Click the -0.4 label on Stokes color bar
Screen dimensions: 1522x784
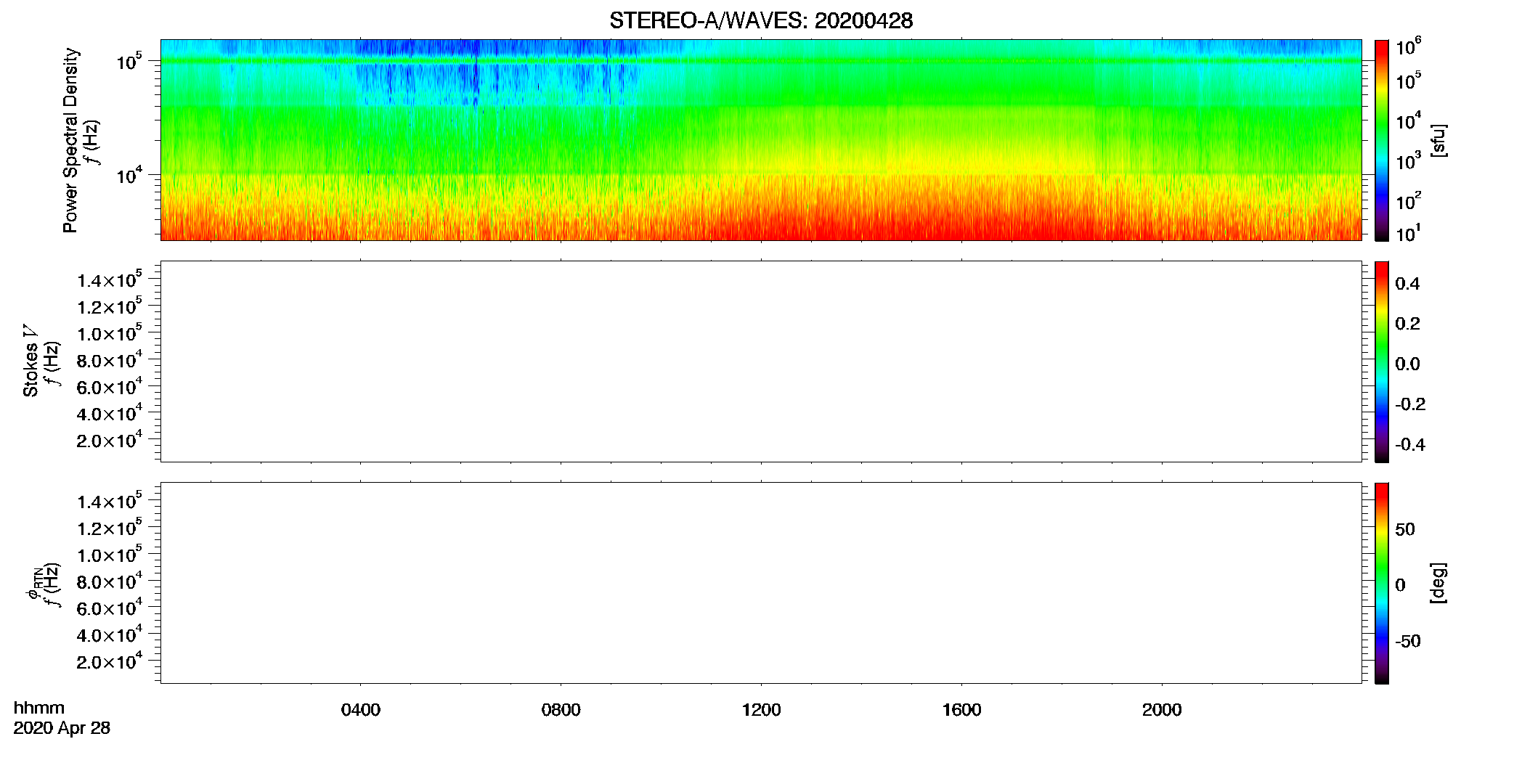tap(1410, 444)
